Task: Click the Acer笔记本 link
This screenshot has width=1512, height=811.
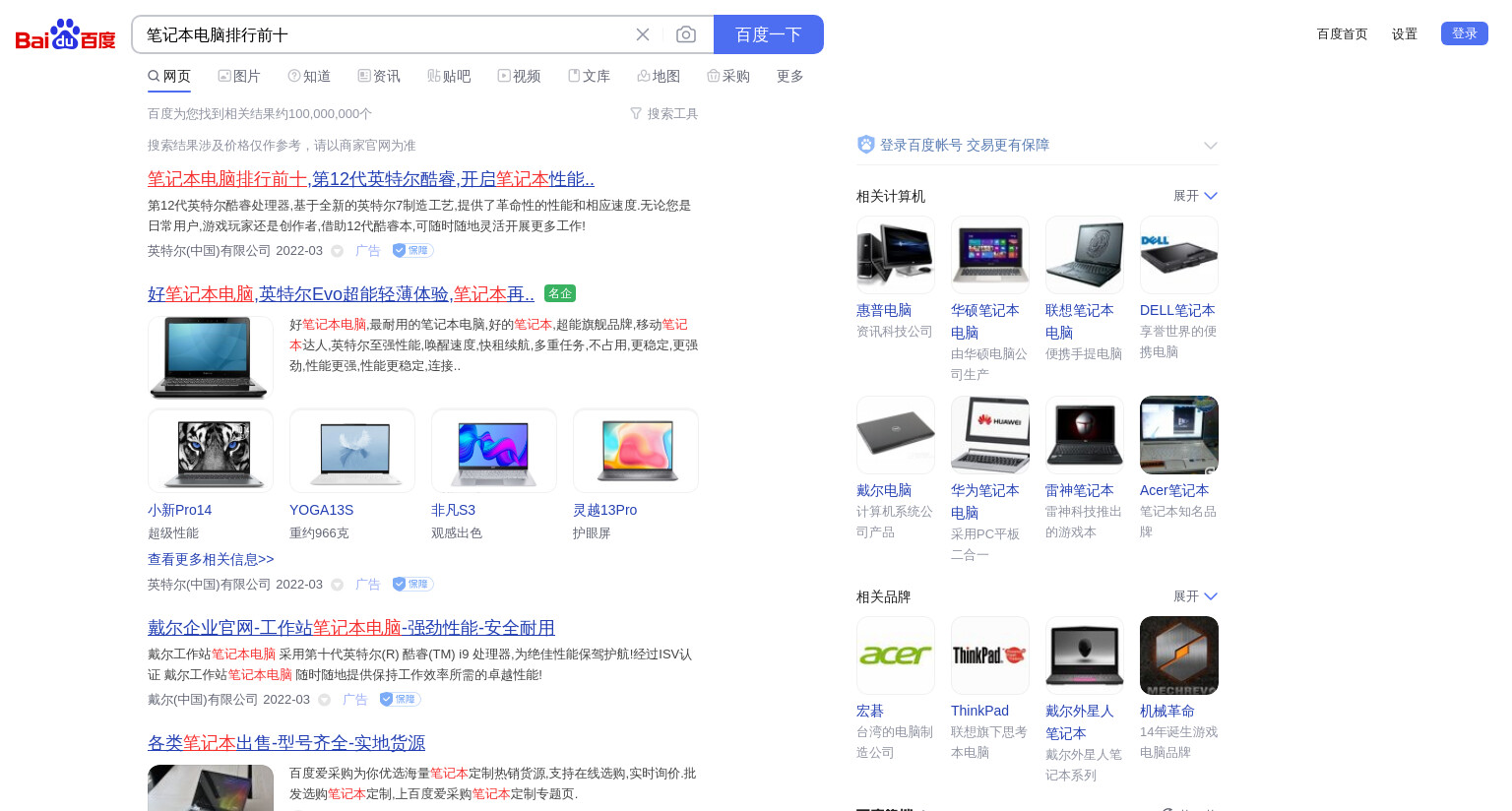Action: (1174, 490)
